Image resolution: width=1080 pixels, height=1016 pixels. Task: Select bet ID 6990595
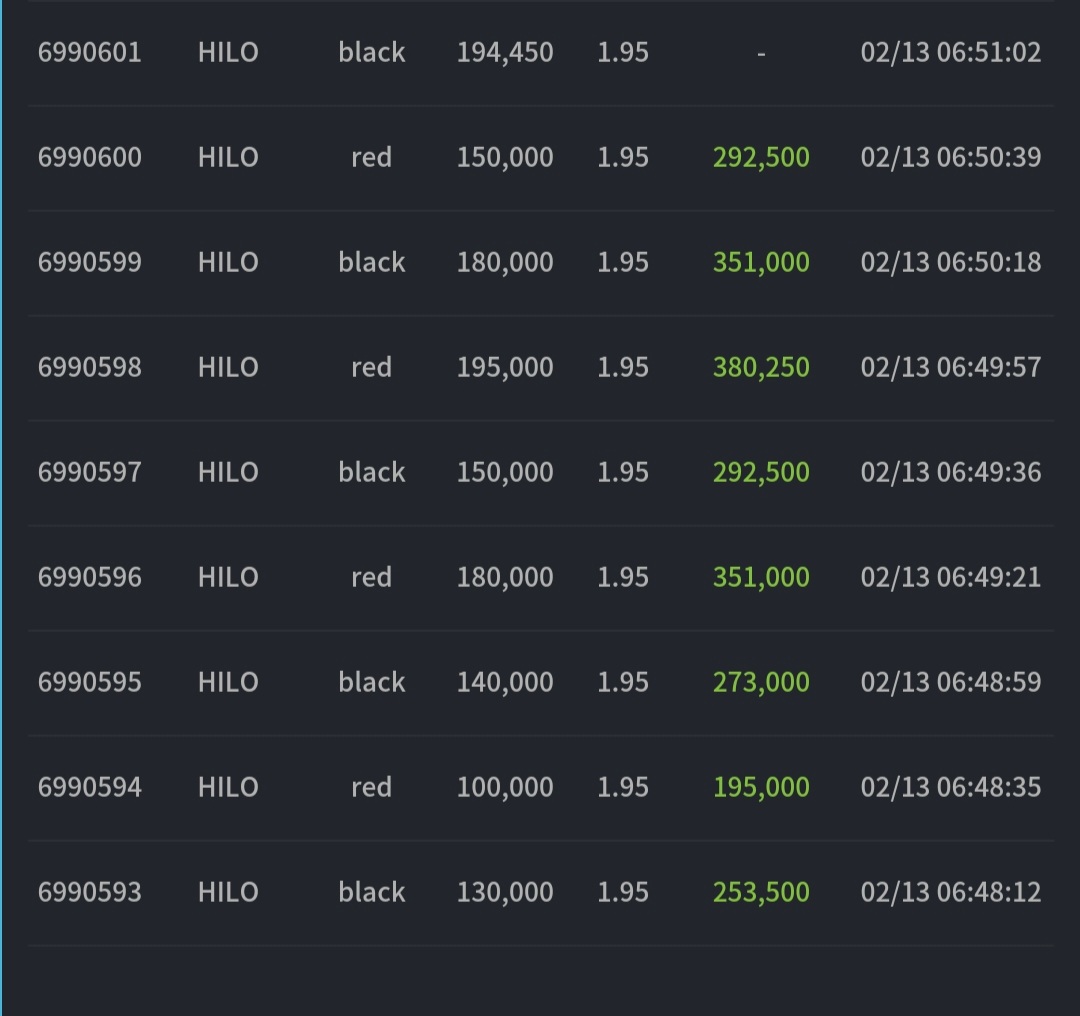point(90,683)
